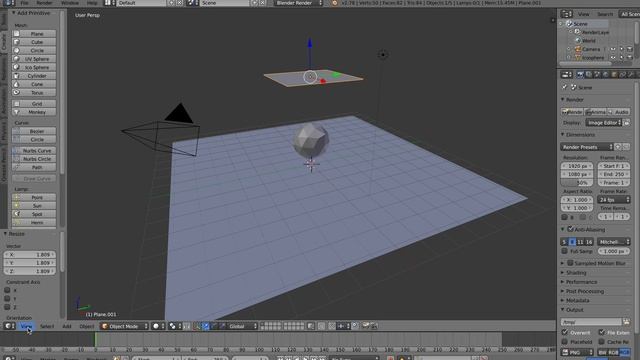
Task: Click resolution percentage 50% slider
Action: 577,183
